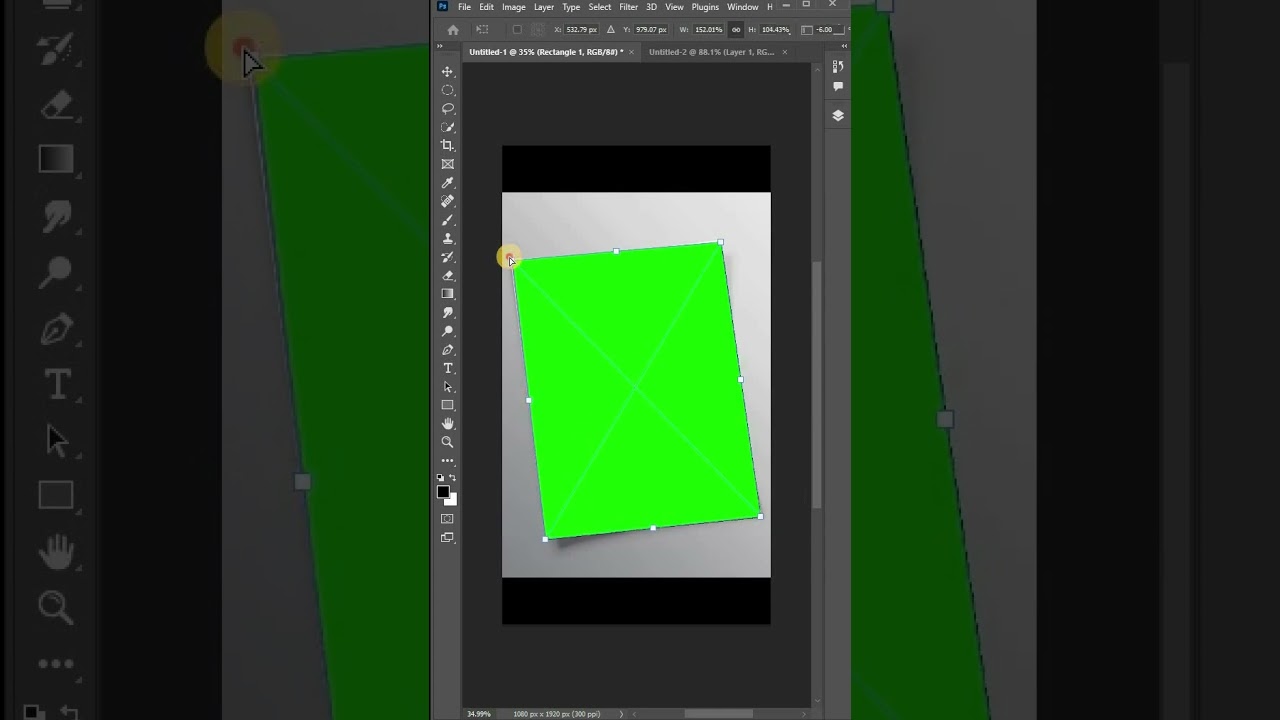Toggle relative positioning triangle icon
Viewport: 1280px width, 720px height.
pyautogui.click(x=611, y=30)
